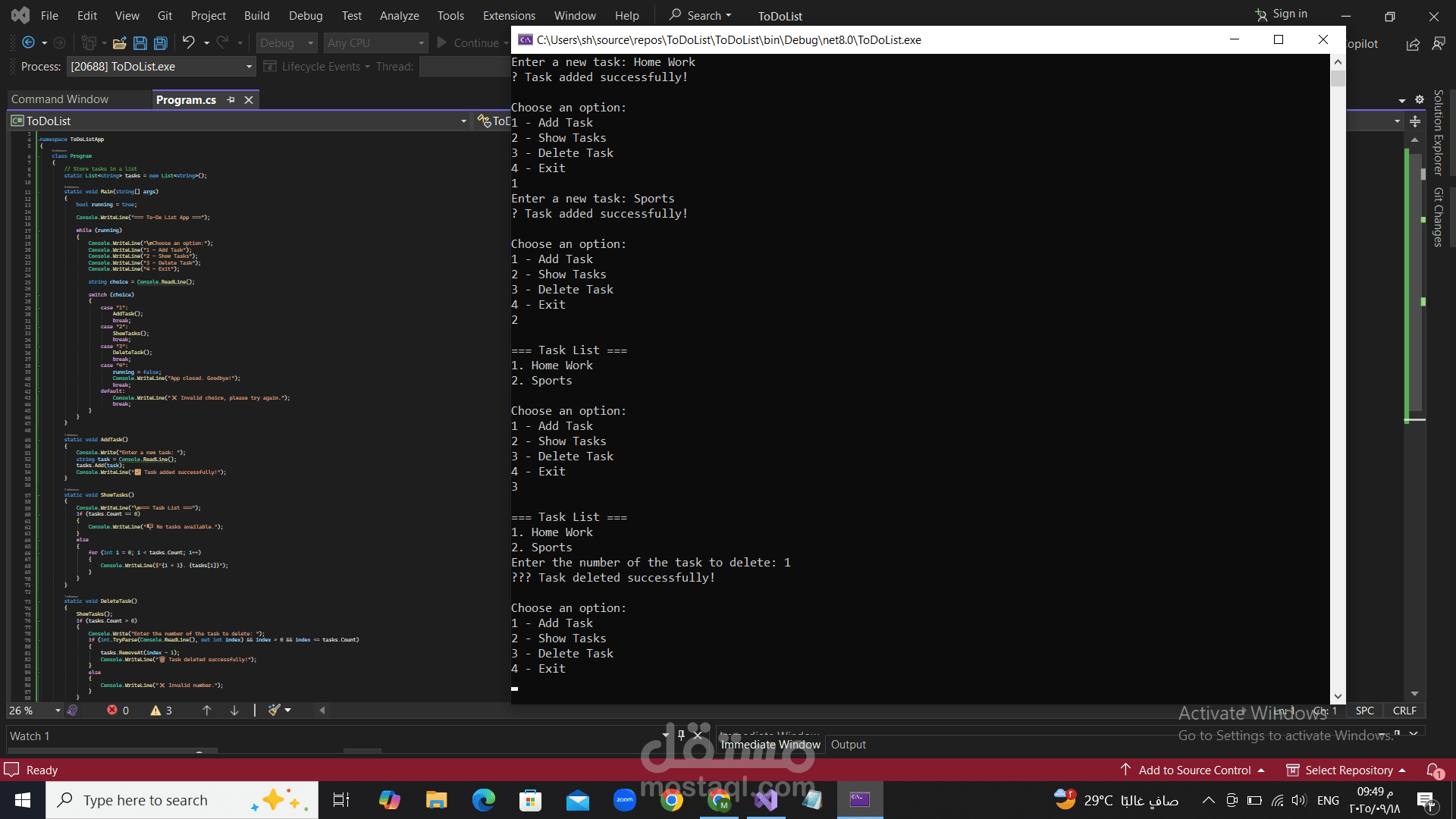Viewport: 1456px width, 819px height.
Task: Open the Debug menu
Action: 305,15
